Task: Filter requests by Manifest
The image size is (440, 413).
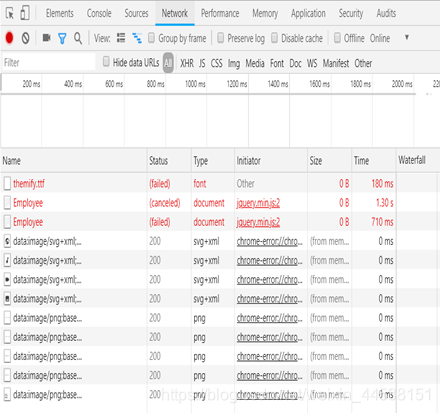Action: point(336,63)
